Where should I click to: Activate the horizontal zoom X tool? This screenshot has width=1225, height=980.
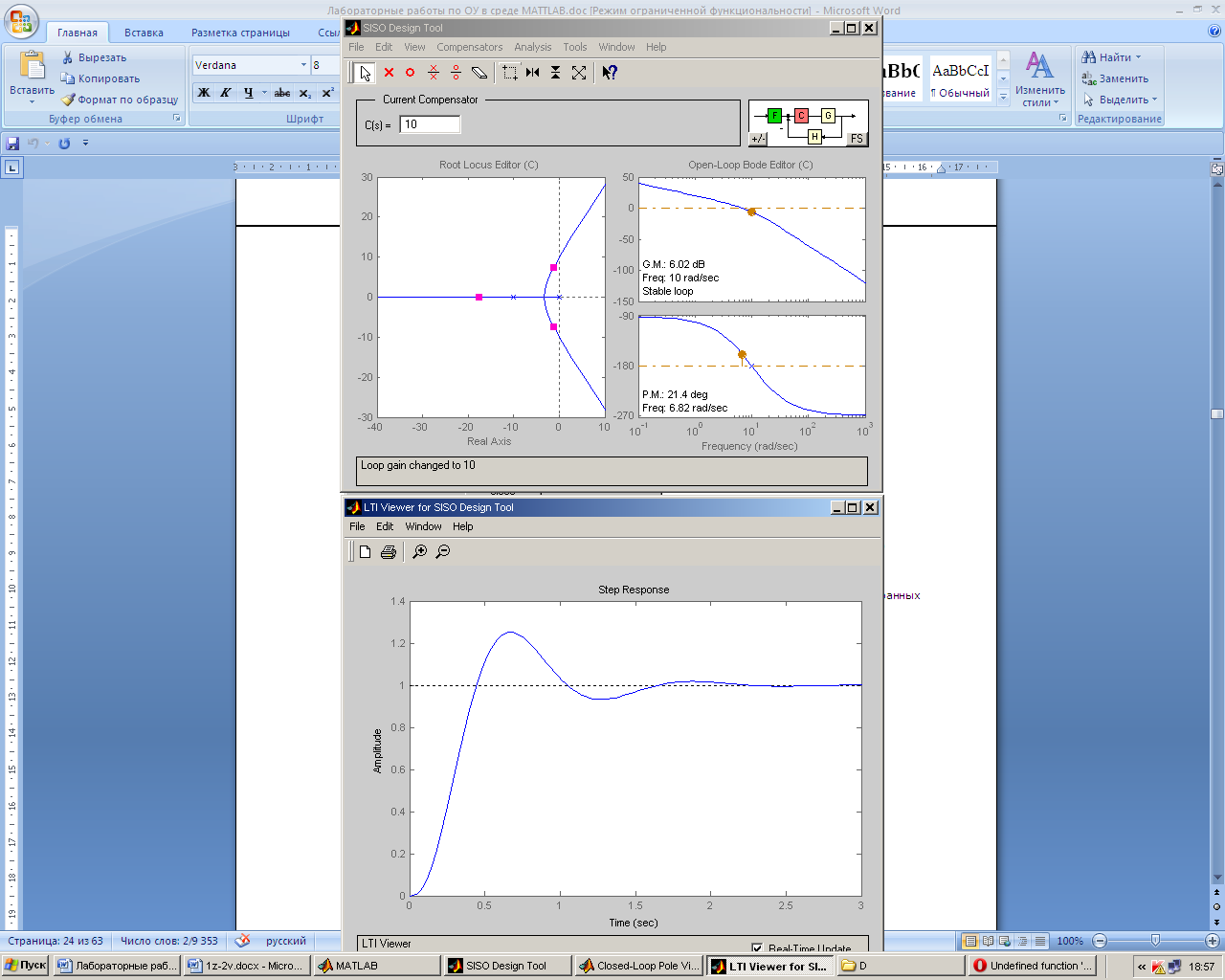coord(533,73)
